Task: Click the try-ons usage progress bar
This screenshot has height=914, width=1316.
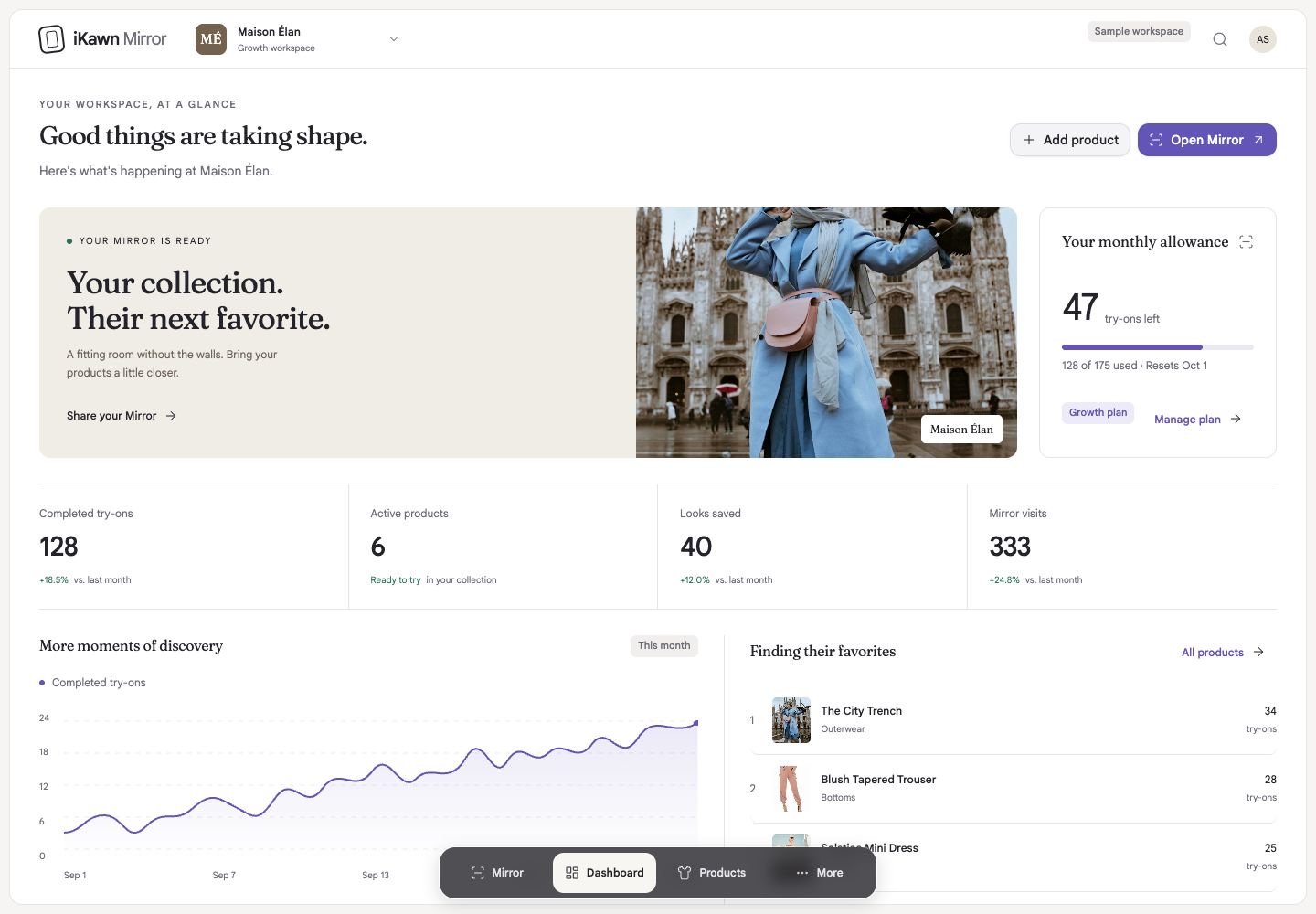Action: point(1158,347)
